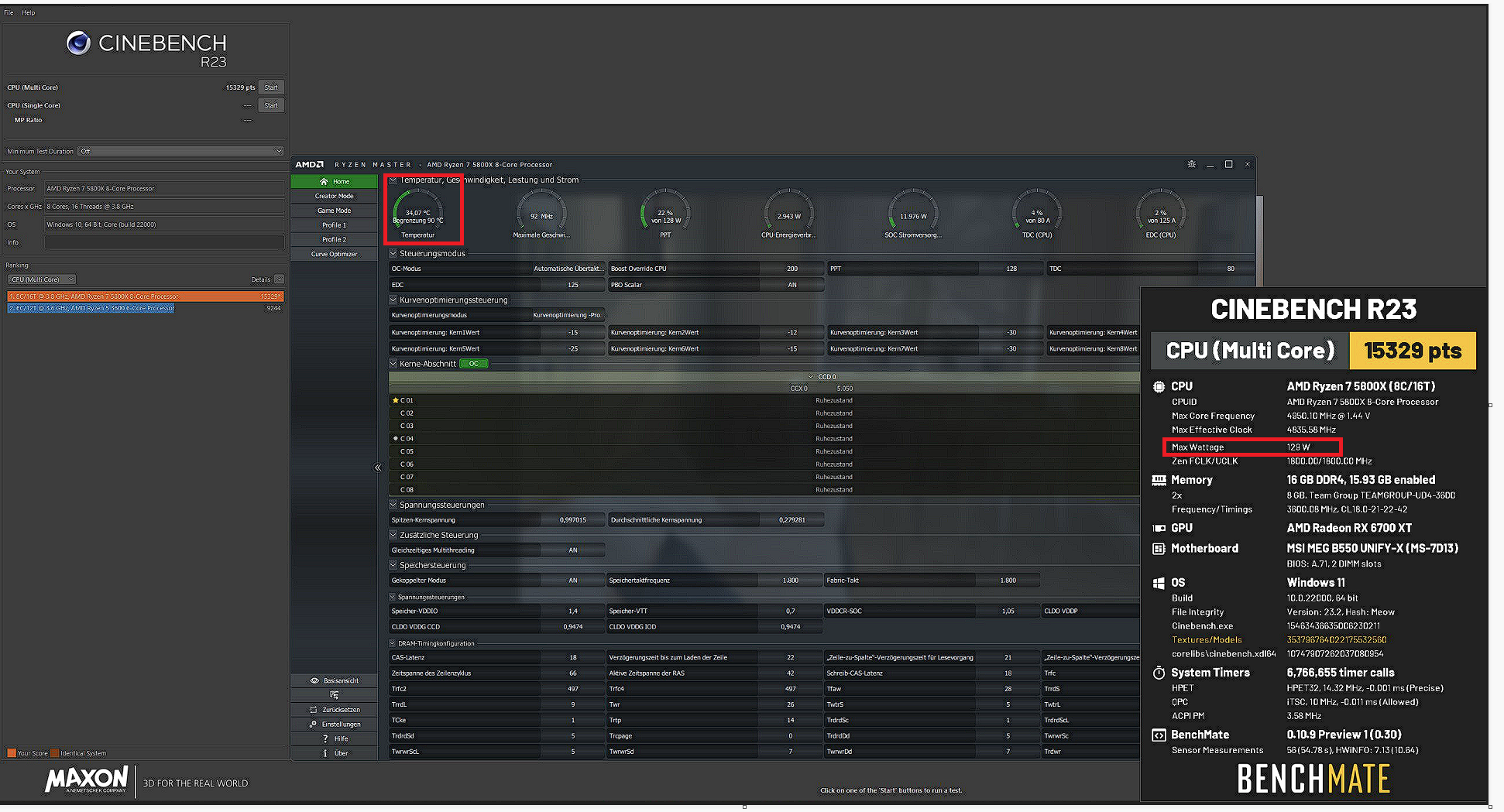
Task: Click the Motherboard icon in BenchMate panel
Action: [x=1159, y=548]
